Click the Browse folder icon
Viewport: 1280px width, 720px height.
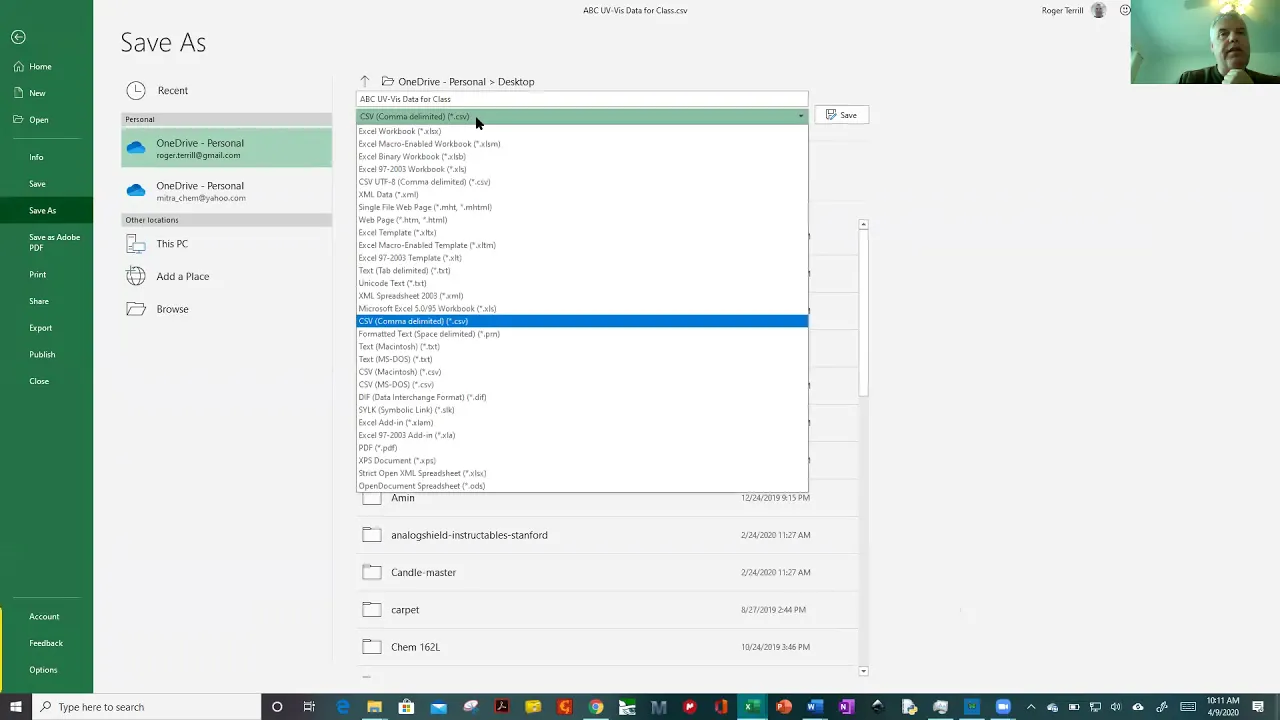136,309
